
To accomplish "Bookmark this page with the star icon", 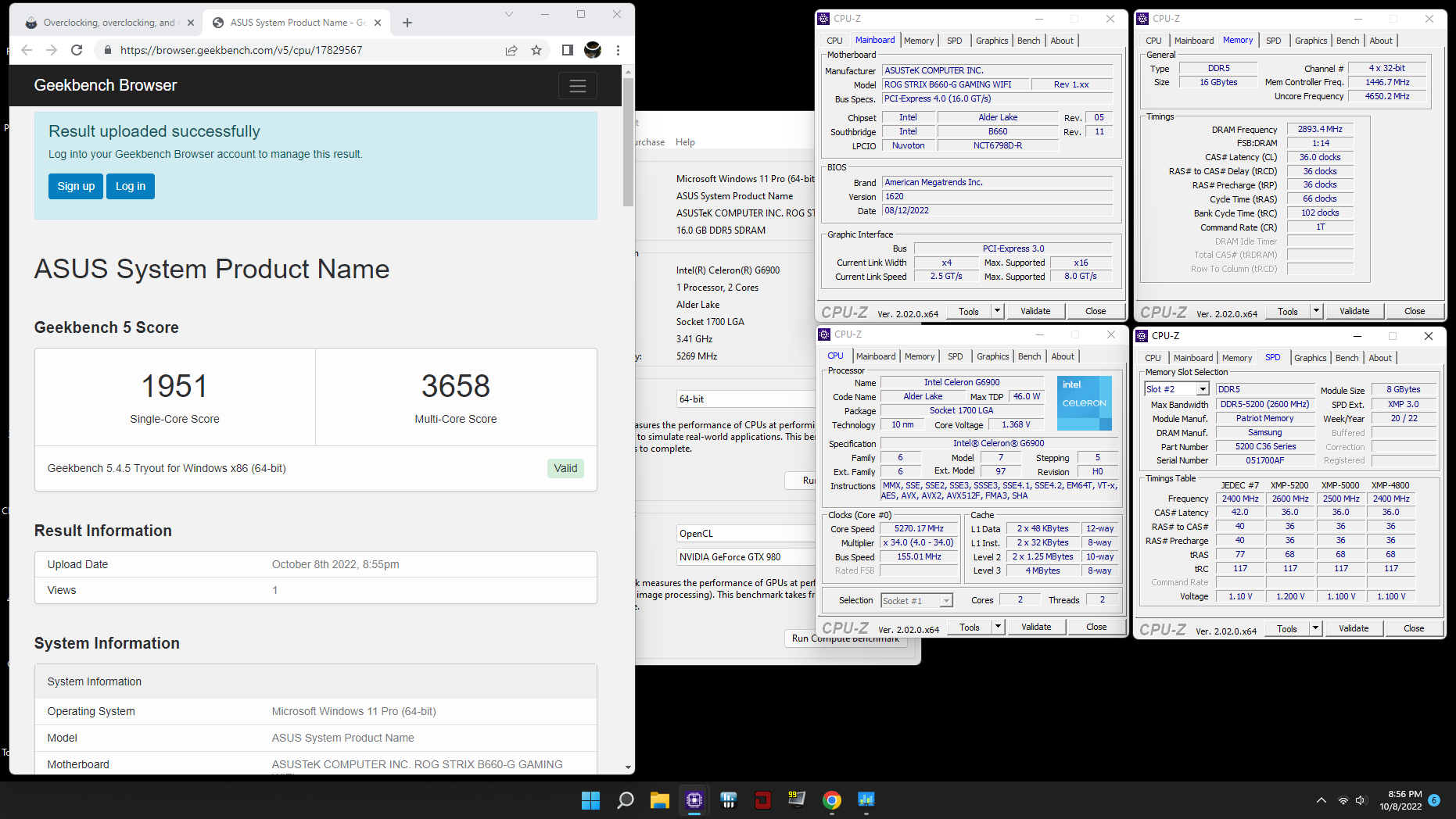I will [536, 50].
